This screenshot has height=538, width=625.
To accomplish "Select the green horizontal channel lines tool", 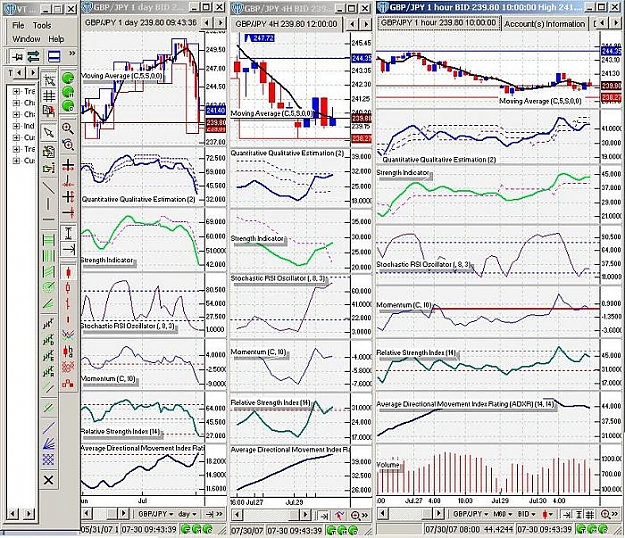I will [49, 240].
